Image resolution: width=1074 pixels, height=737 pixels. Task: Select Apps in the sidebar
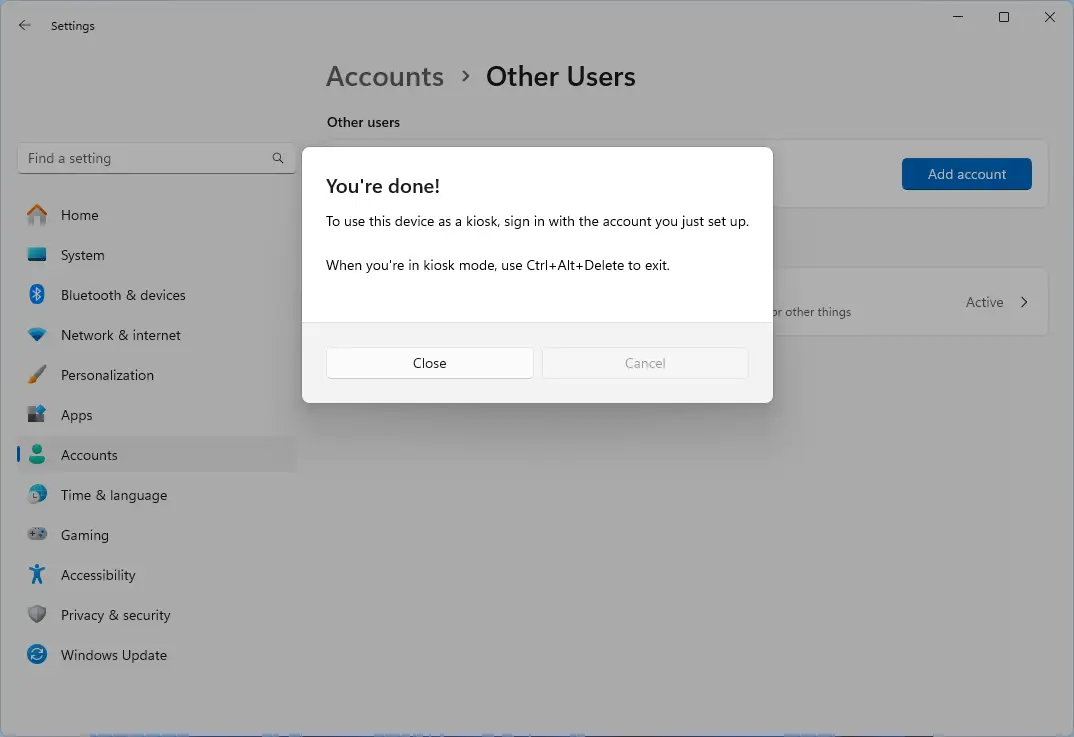(x=157, y=414)
